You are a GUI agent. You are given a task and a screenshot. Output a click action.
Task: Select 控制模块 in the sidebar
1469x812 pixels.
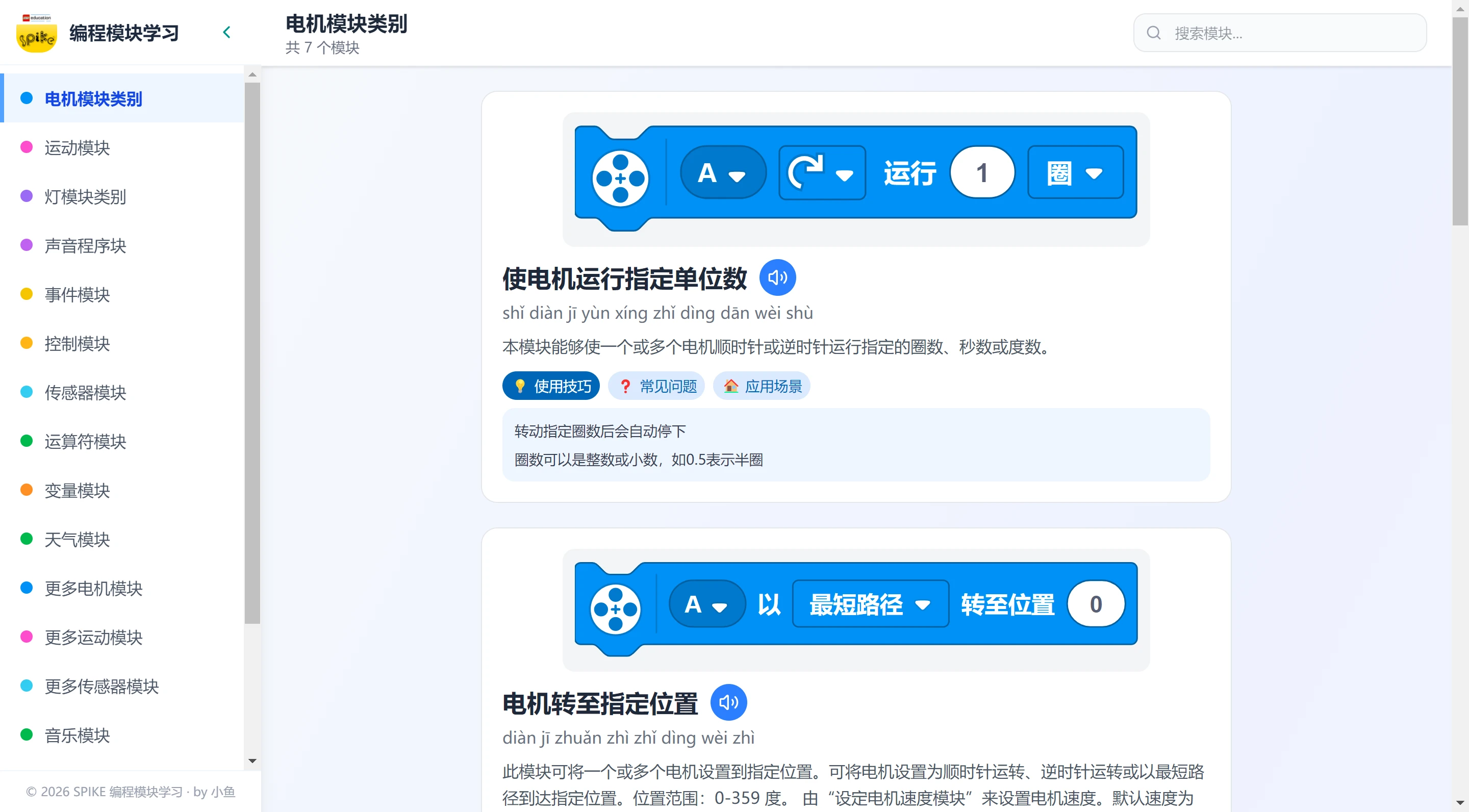click(x=77, y=343)
